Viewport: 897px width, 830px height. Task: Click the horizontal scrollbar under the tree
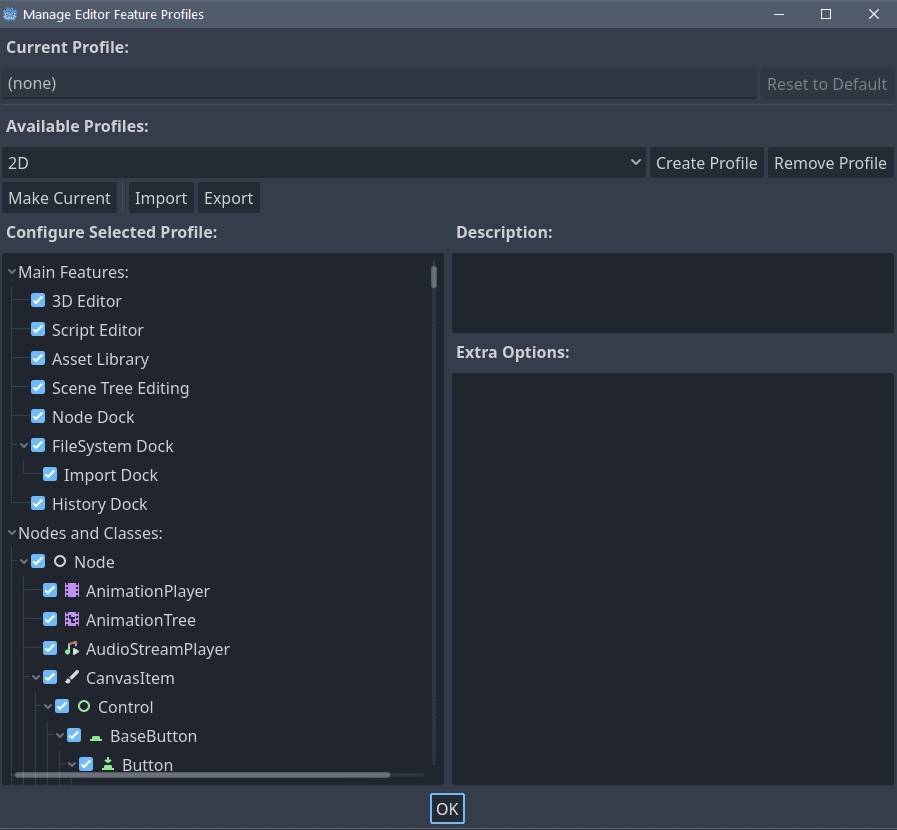200,774
